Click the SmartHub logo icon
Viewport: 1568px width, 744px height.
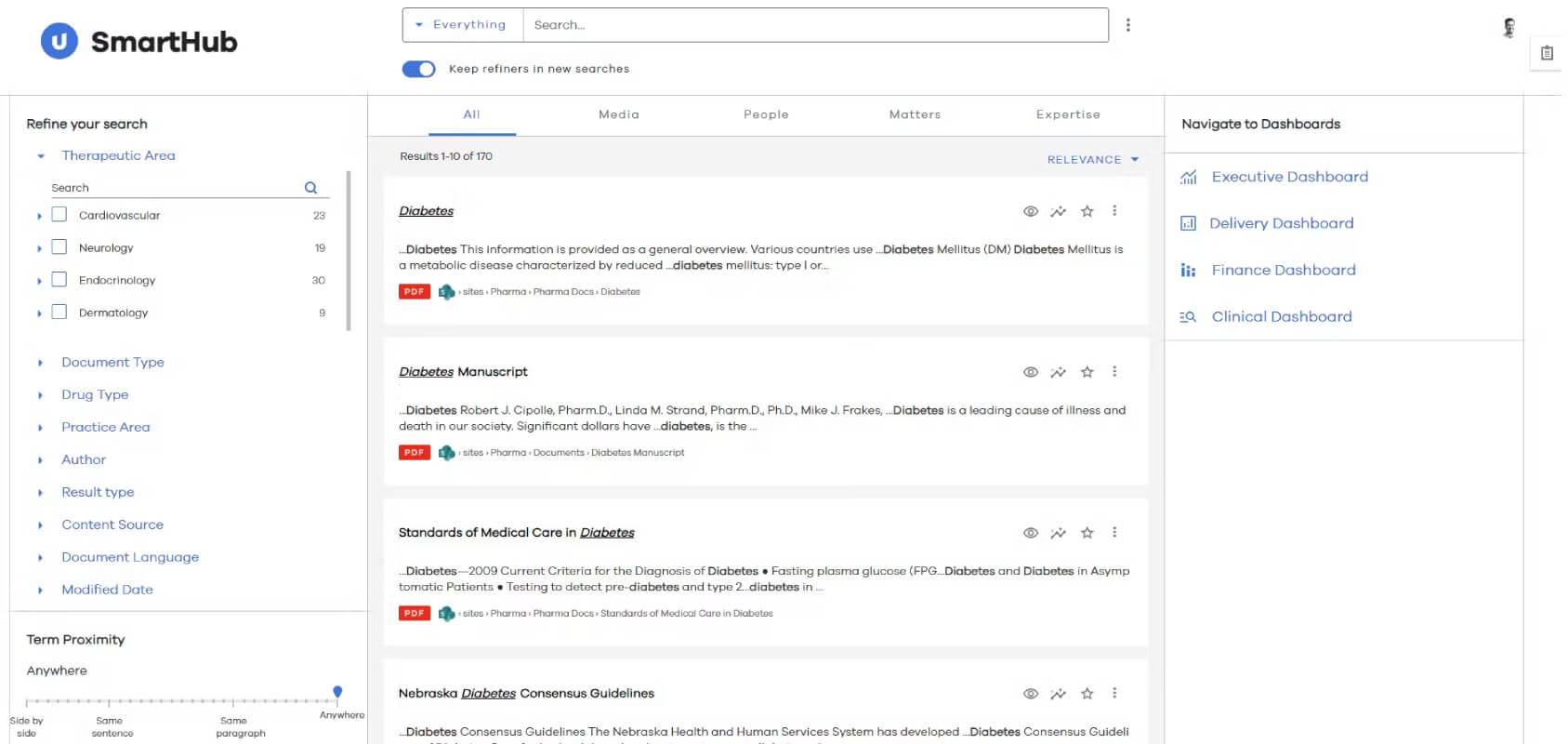tap(59, 41)
